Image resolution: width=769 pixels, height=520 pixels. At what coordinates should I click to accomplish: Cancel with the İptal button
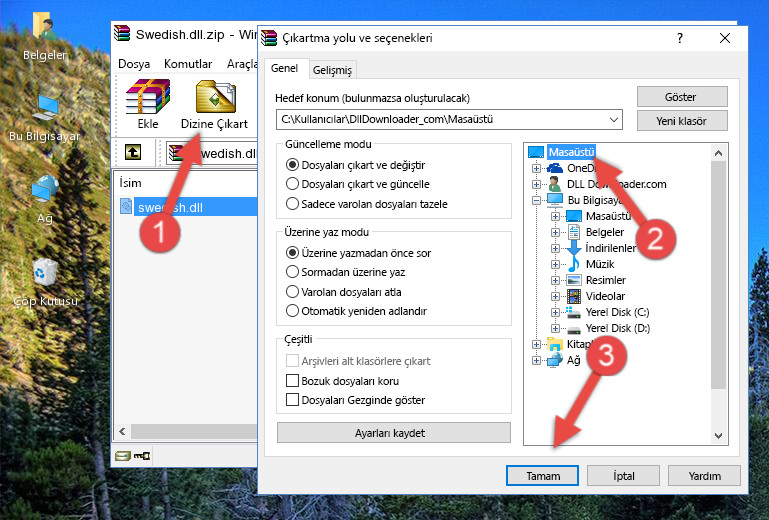(x=623, y=475)
